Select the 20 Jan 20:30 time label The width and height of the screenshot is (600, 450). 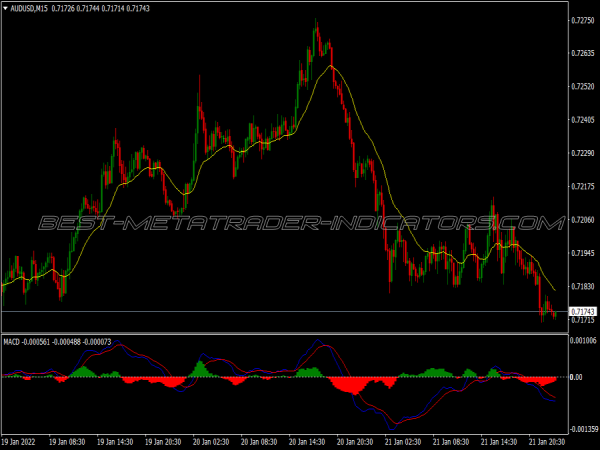pos(355,442)
